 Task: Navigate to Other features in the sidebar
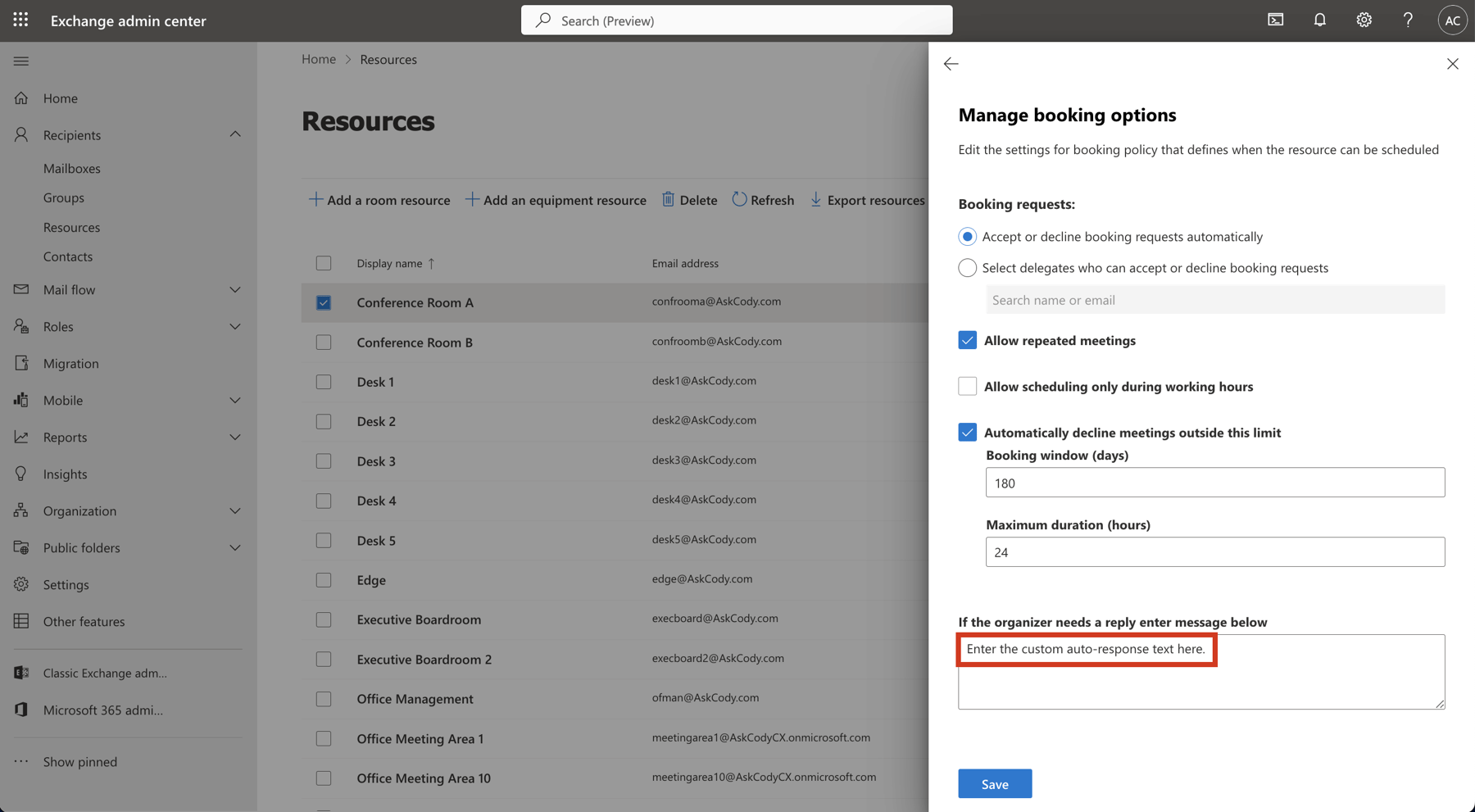click(x=83, y=621)
